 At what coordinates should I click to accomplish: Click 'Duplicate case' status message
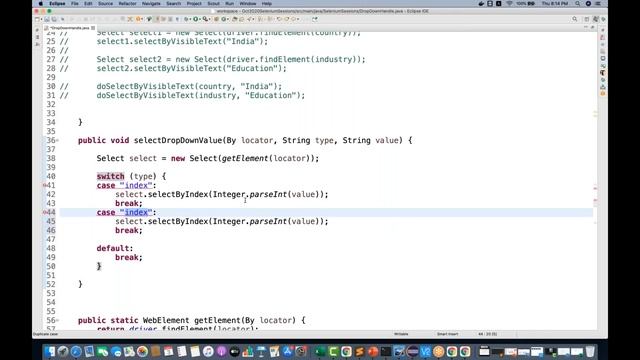click(45, 334)
